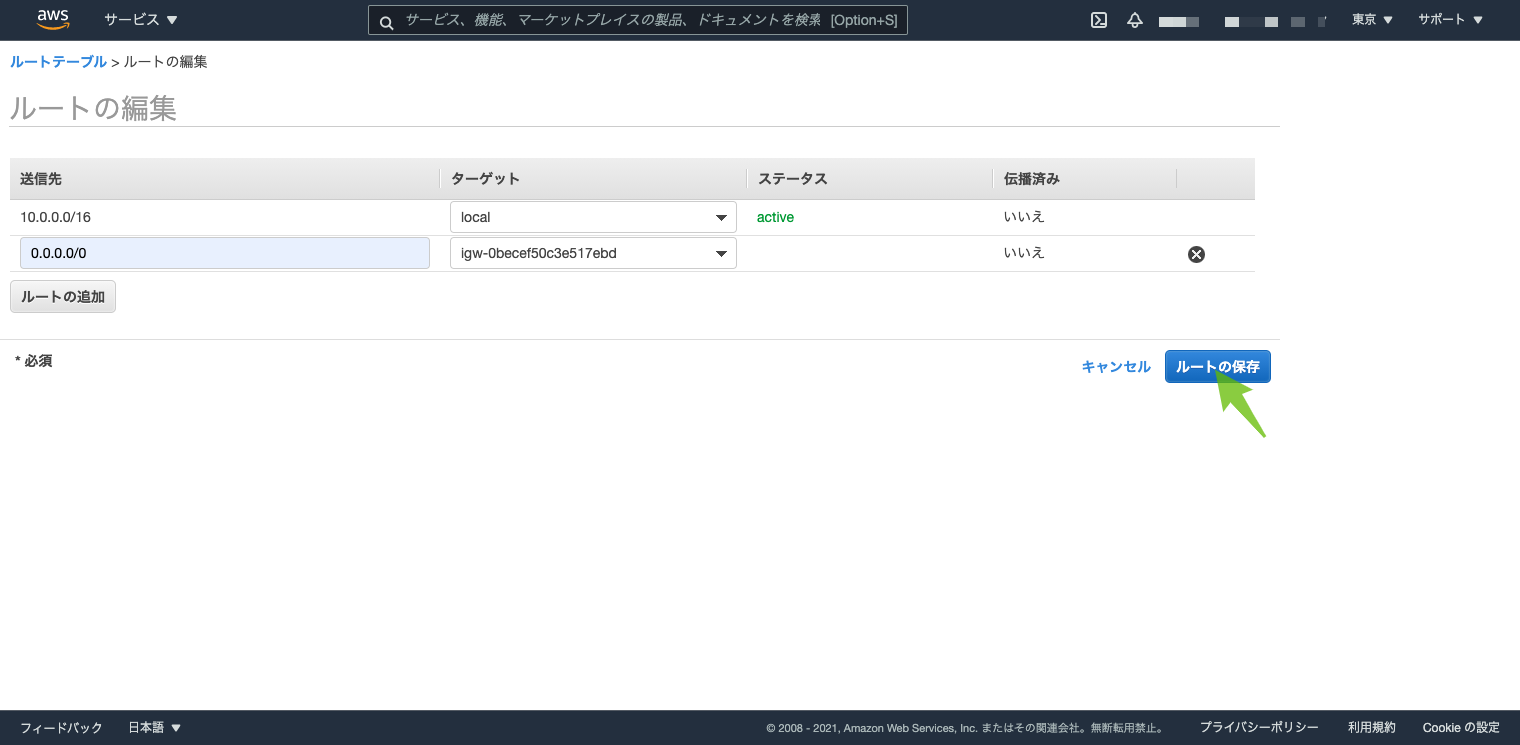1520x745 pixels.
Task: Click the active status text
Action: [775, 217]
